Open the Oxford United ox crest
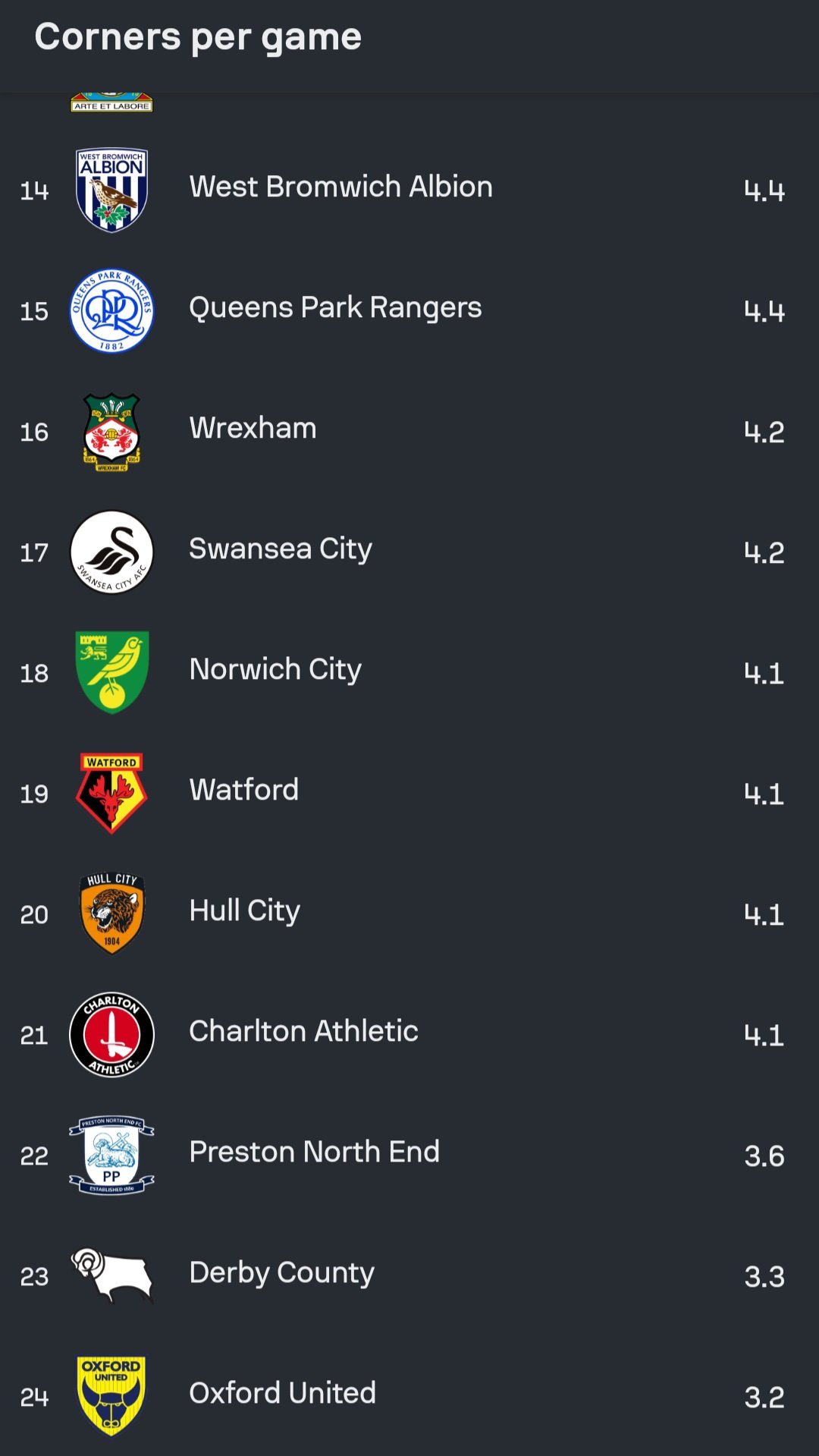Viewport: 819px width, 1456px height. [111, 1396]
